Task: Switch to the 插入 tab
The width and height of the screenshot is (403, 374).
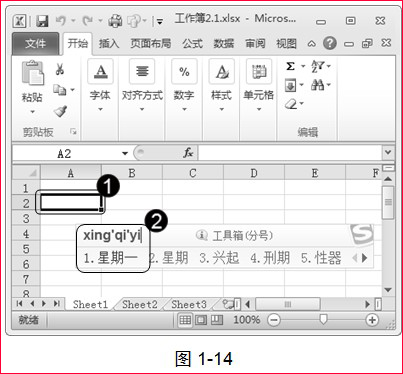Action: point(109,44)
